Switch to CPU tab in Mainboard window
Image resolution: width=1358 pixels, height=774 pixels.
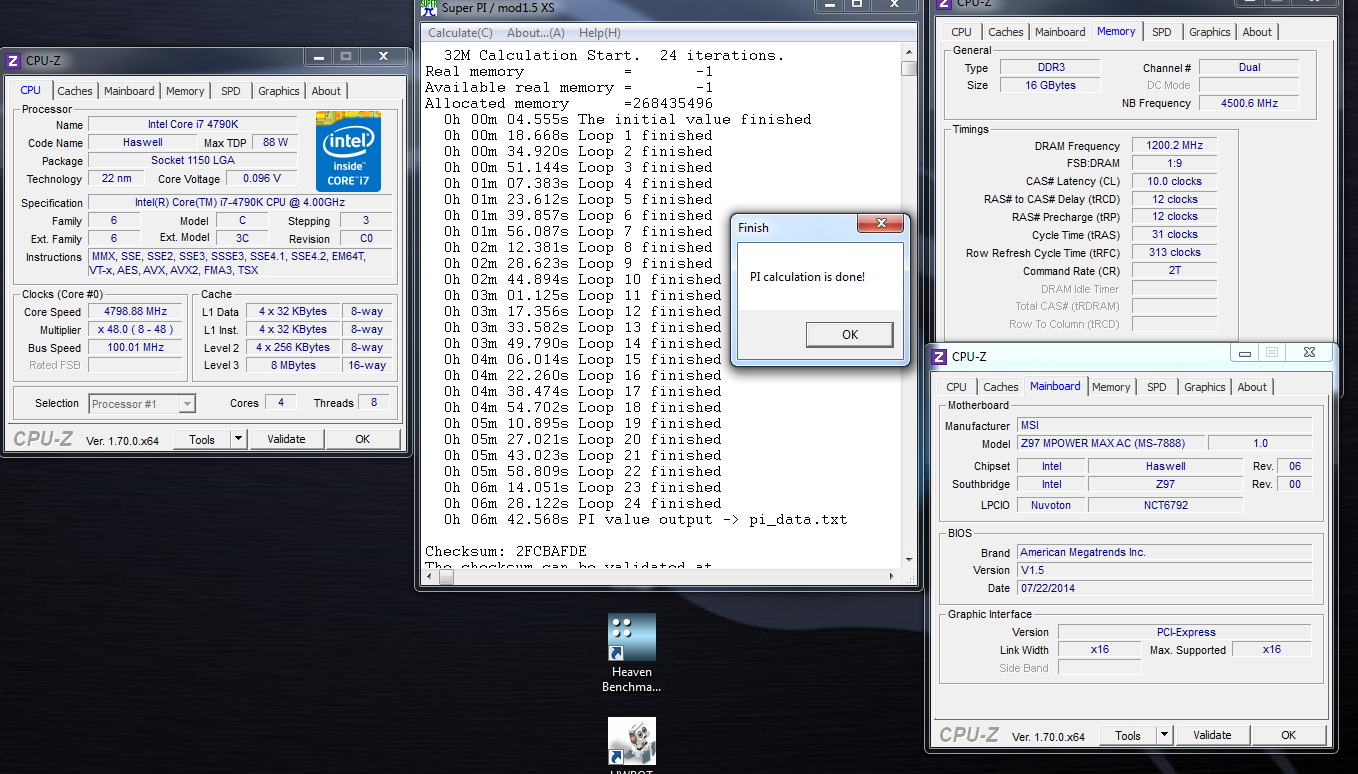pyautogui.click(x=957, y=387)
